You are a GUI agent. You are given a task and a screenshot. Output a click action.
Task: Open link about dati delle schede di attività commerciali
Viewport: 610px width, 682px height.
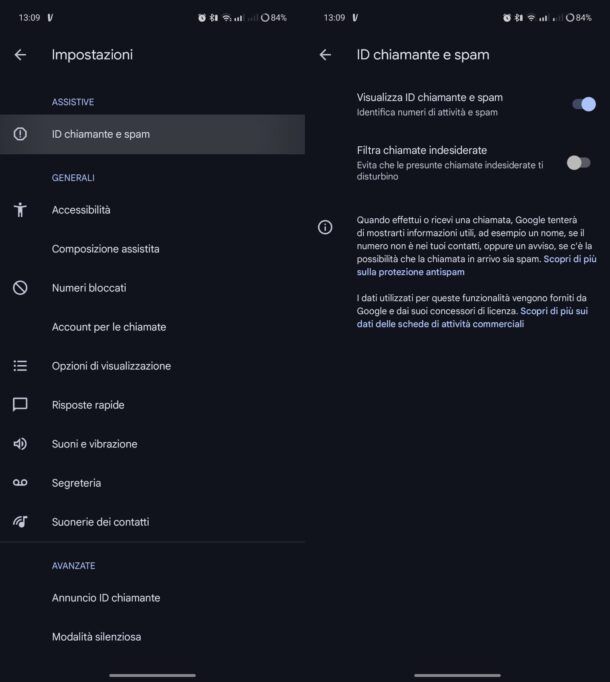[x=472, y=318]
